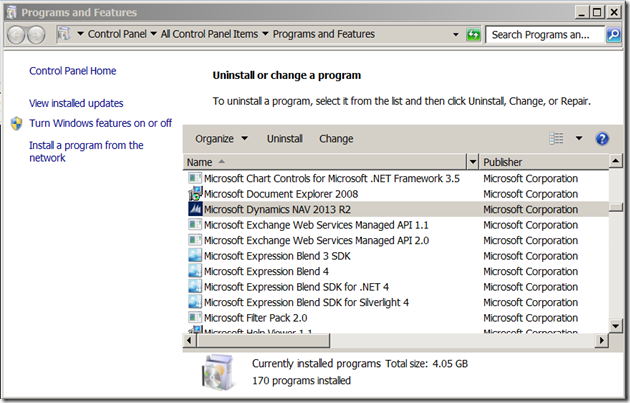Click the Exchange Web Services API 2.0 icon
The height and width of the screenshot is (403, 630).
click(195, 240)
